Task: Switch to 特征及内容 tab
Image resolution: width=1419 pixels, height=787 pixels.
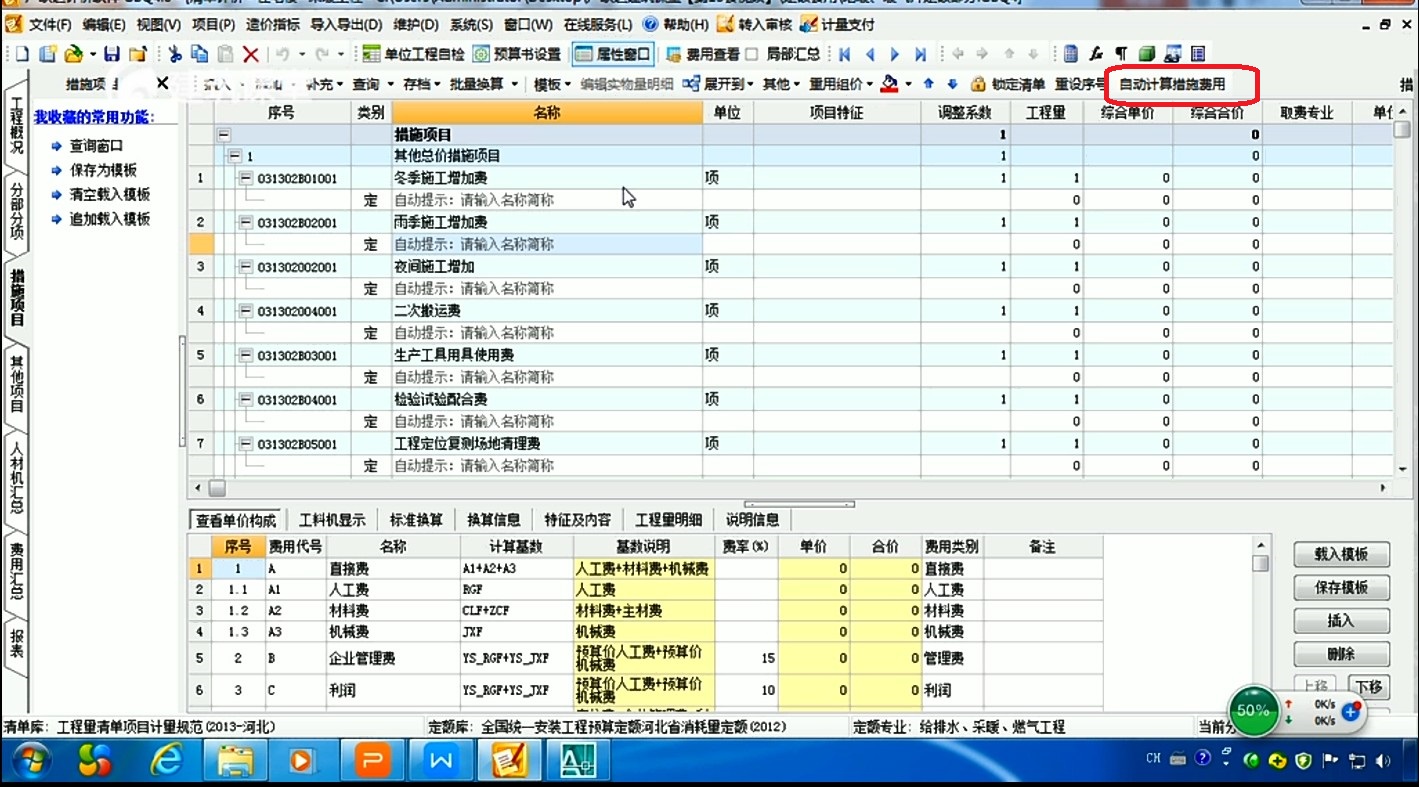Action: pos(577,520)
